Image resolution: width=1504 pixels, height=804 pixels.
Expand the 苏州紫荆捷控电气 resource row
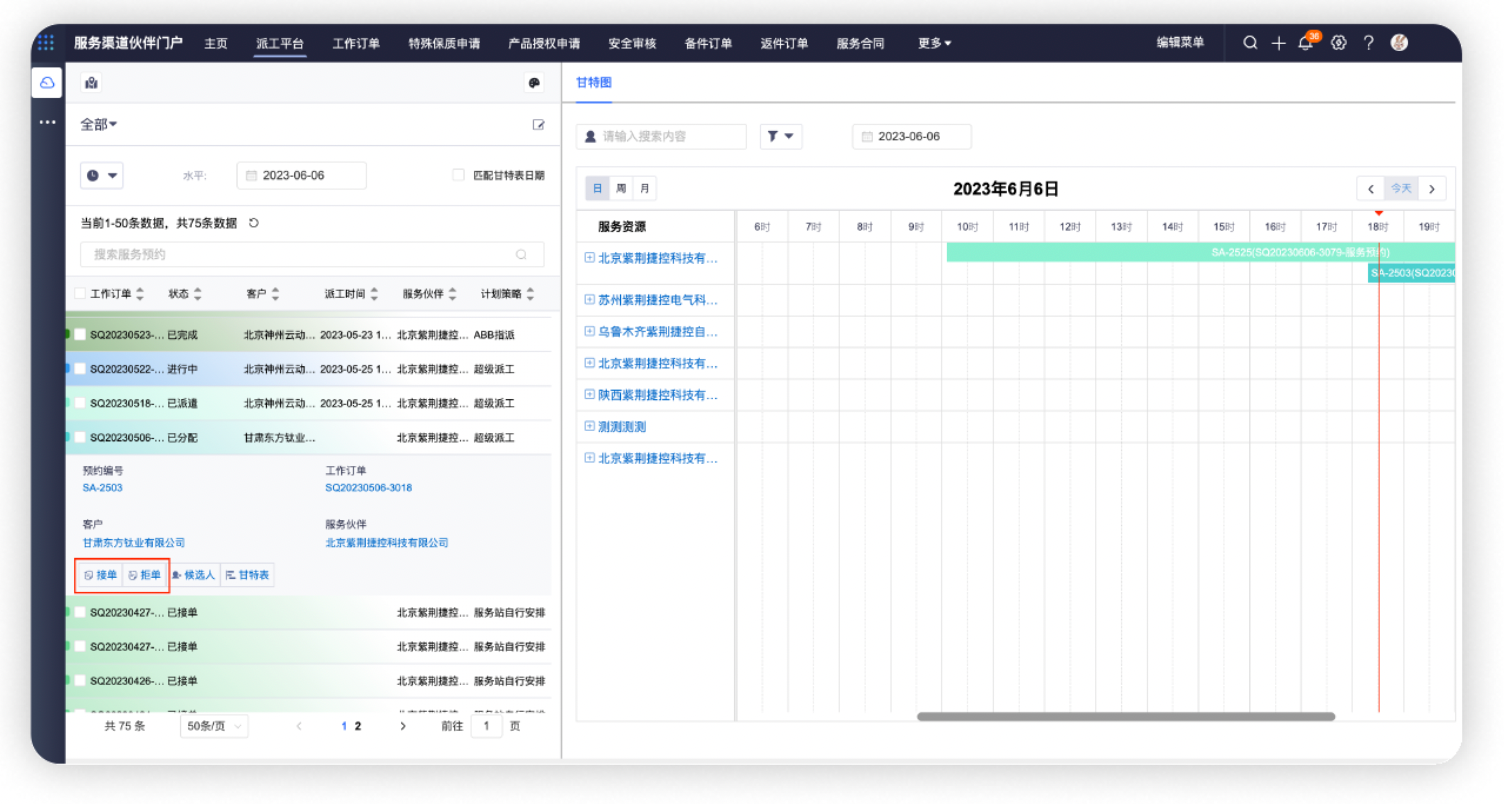pyautogui.click(x=589, y=300)
